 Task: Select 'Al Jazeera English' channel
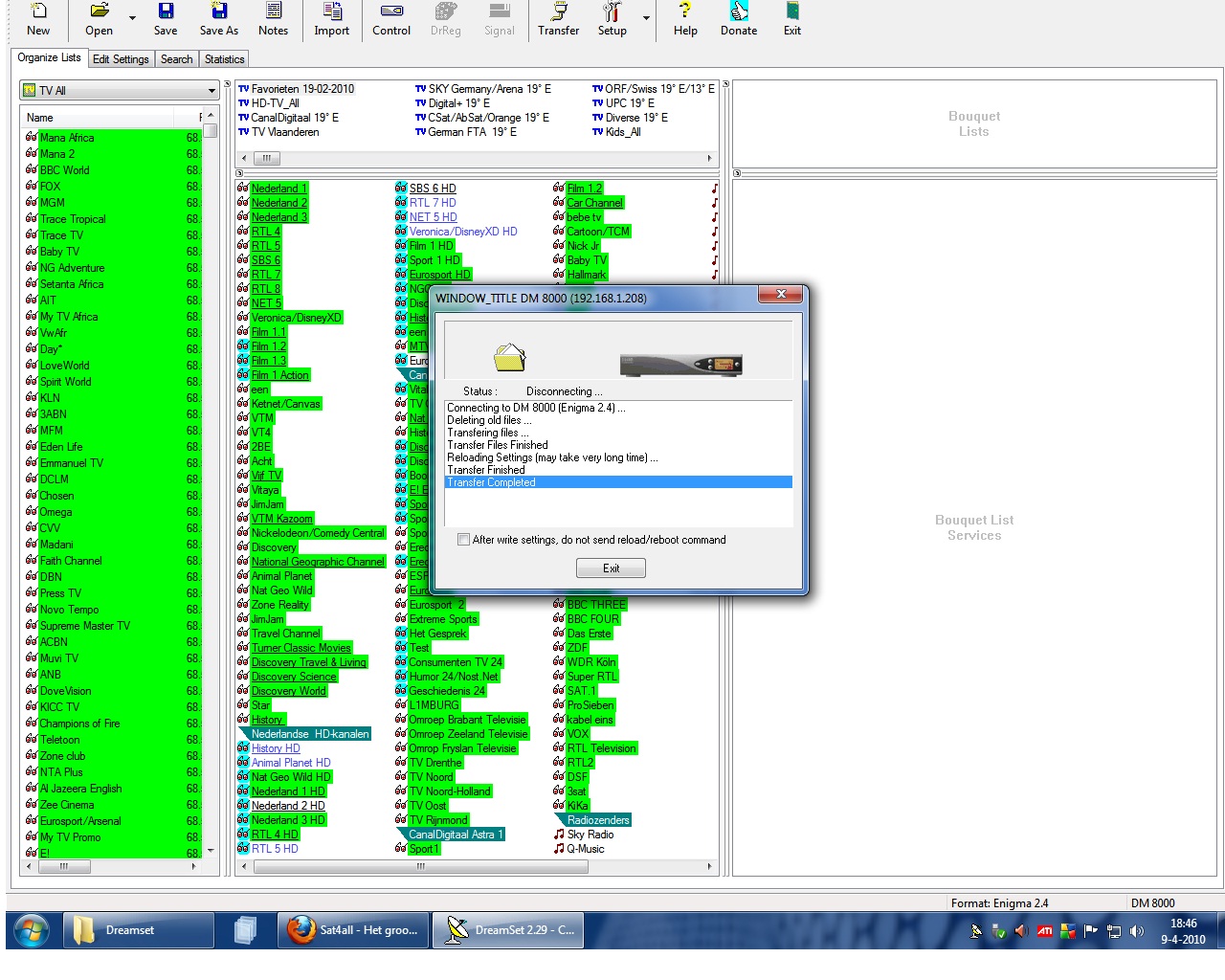pos(80,789)
